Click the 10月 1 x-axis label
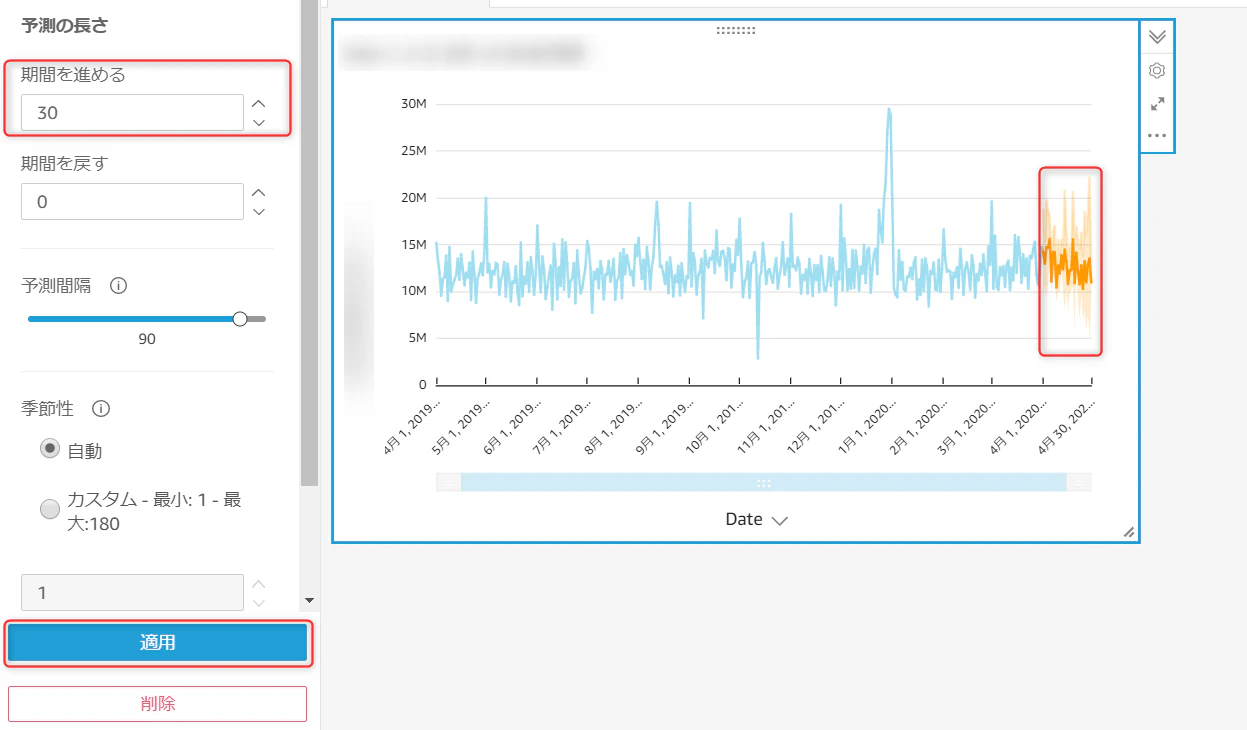The width and height of the screenshot is (1247, 730). (715, 430)
